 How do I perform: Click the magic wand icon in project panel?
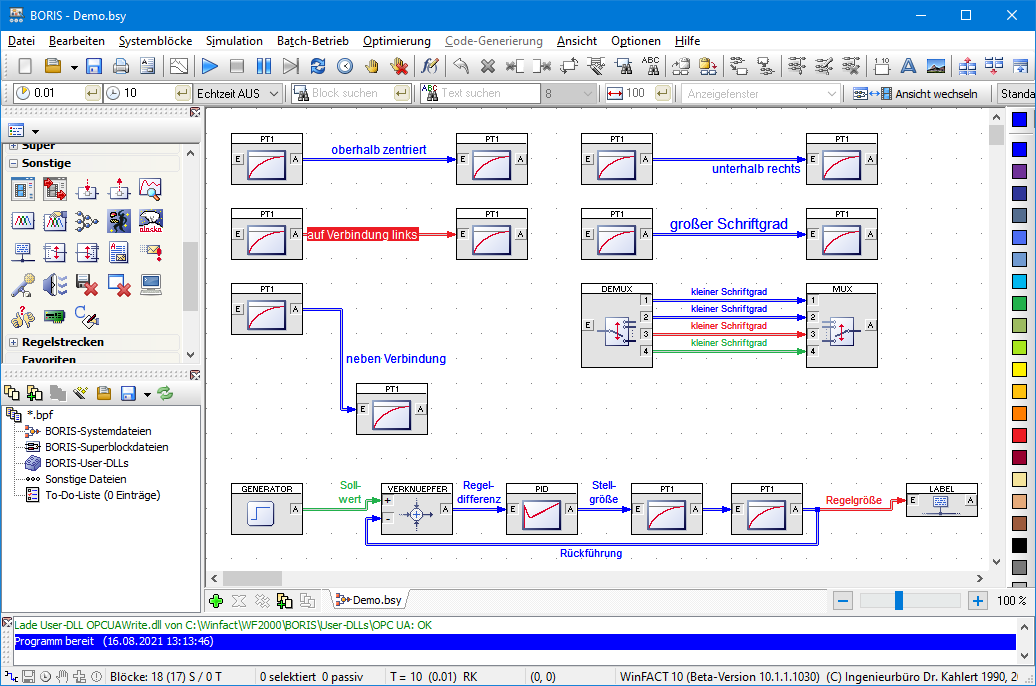[80, 394]
